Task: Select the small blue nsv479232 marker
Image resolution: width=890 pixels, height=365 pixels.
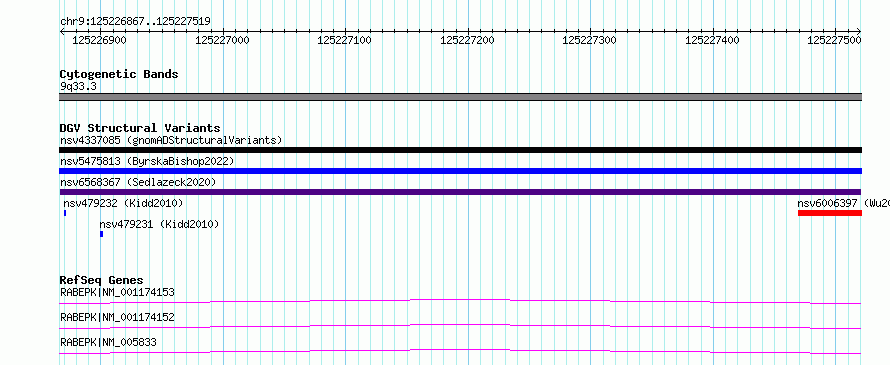Action: [65, 213]
